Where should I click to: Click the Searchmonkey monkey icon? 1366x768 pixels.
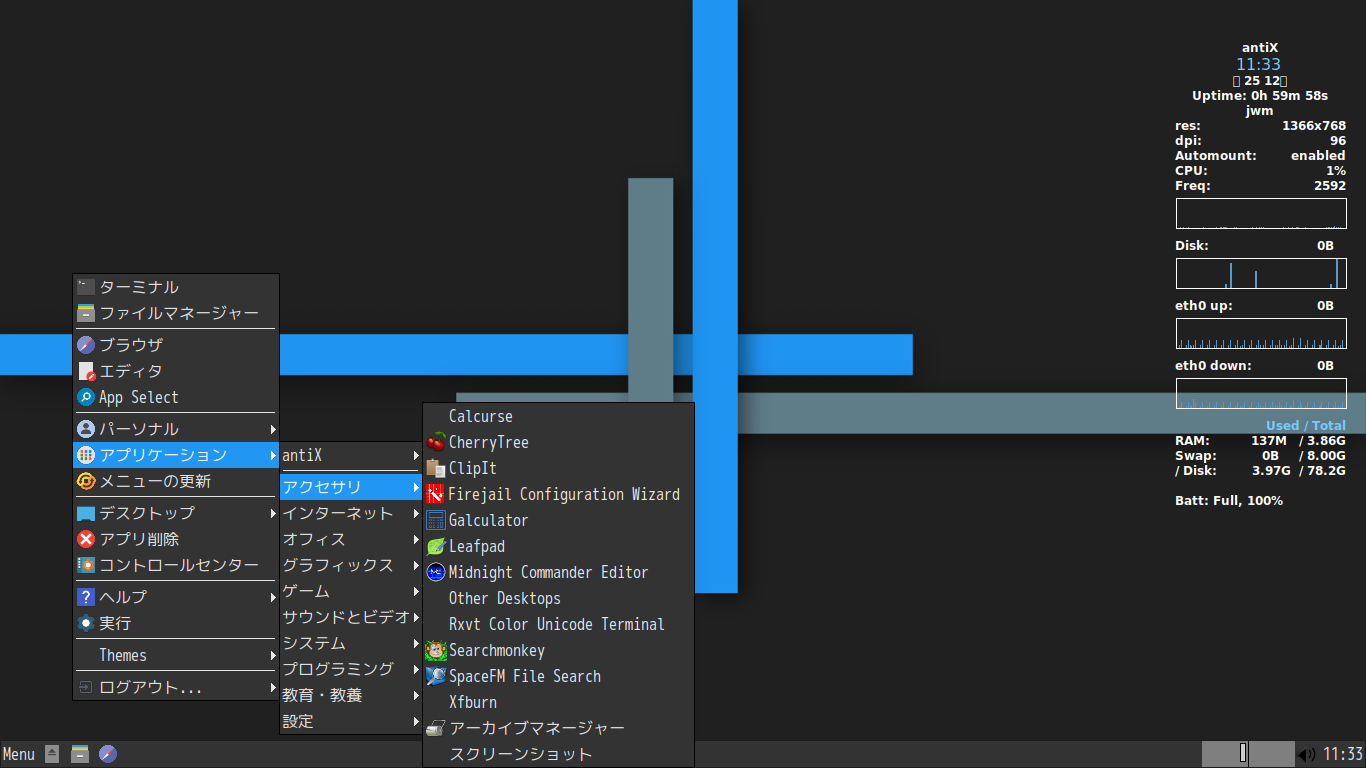click(436, 650)
